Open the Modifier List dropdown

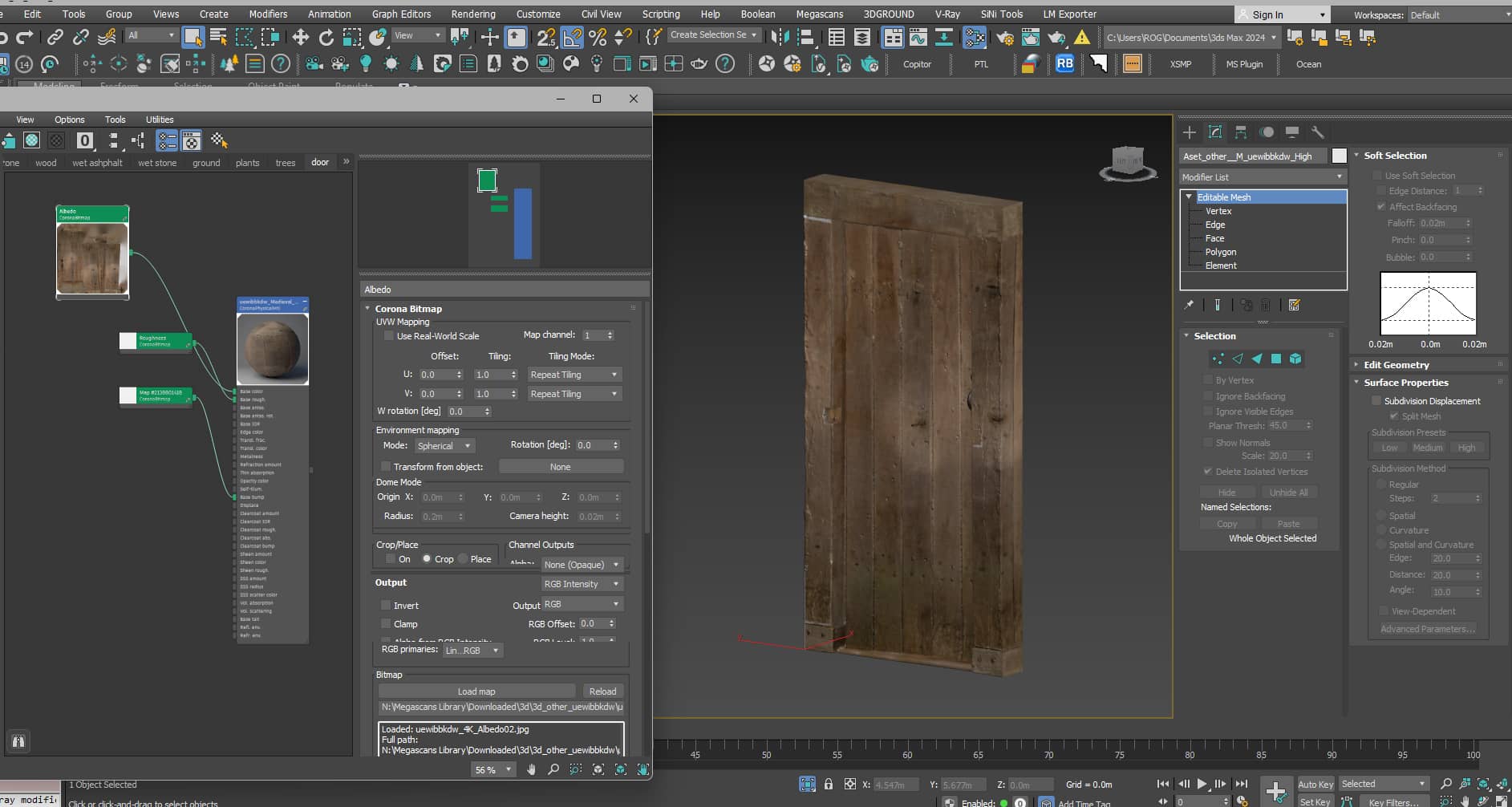(1263, 176)
